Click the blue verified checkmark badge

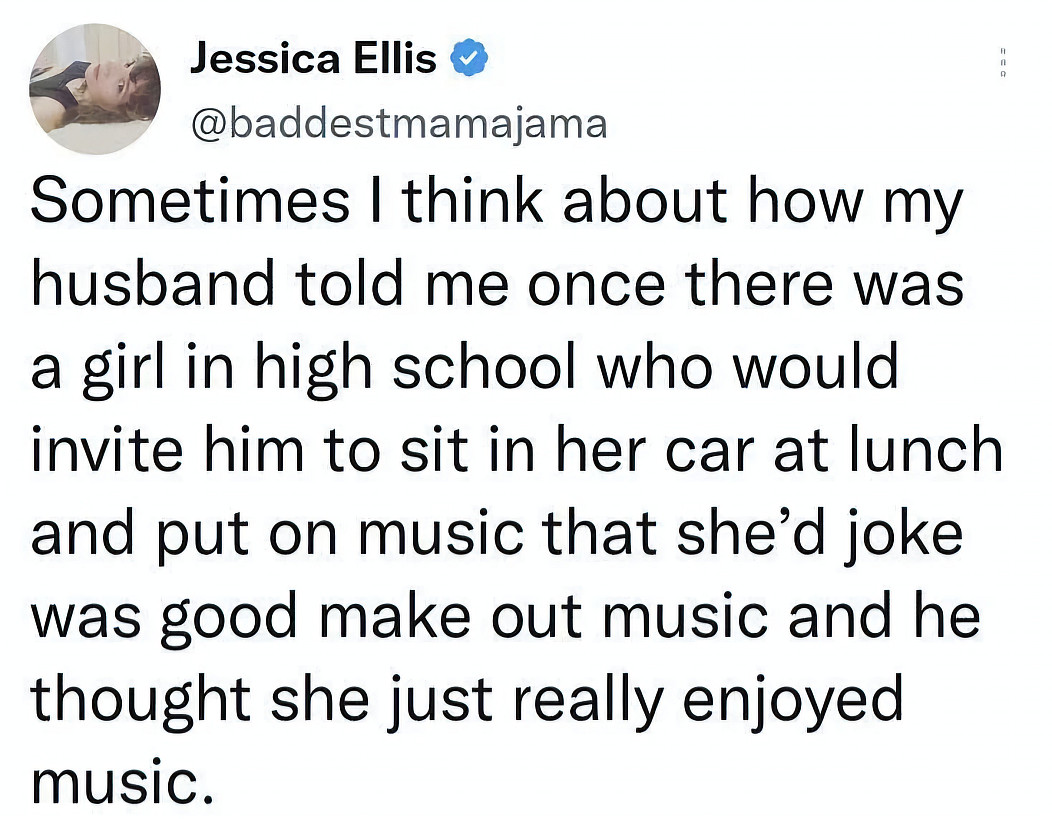coord(469,61)
